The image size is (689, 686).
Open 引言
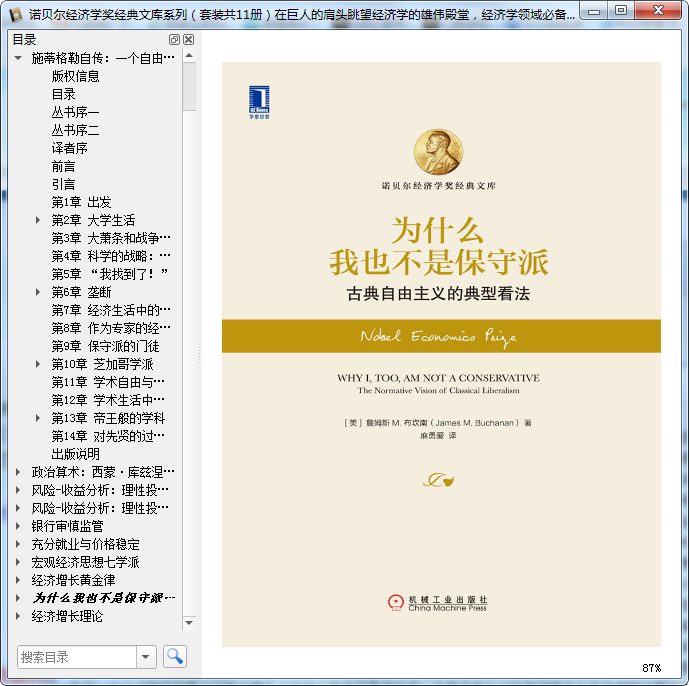[x=64, y=184]
